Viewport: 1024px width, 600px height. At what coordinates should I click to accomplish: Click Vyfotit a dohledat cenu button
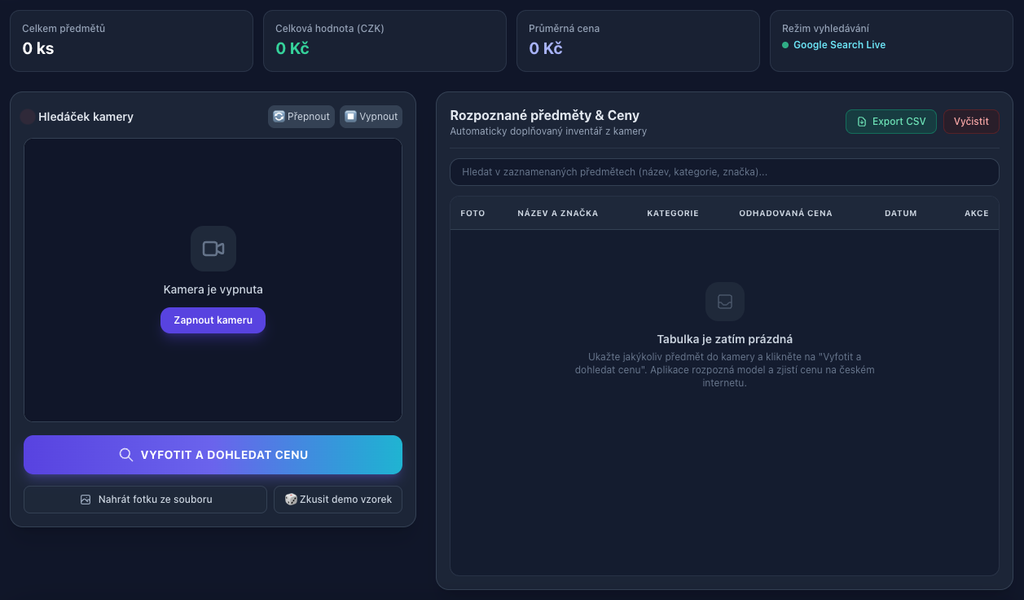(x=213, y=454)
